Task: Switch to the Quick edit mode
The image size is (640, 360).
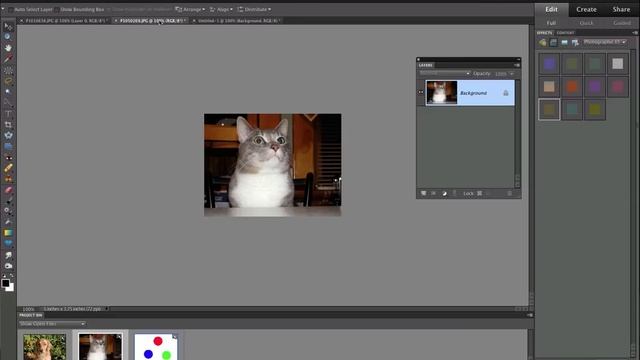Action: (587, 23)
